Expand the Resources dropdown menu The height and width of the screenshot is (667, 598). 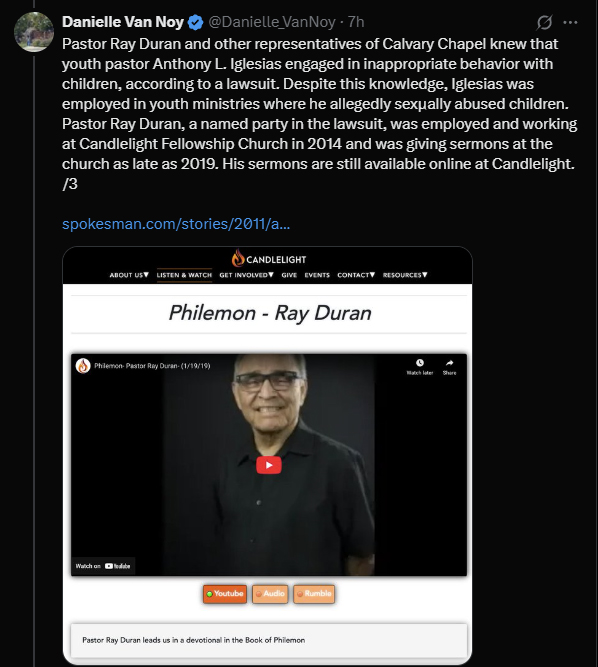pos(405,275)
